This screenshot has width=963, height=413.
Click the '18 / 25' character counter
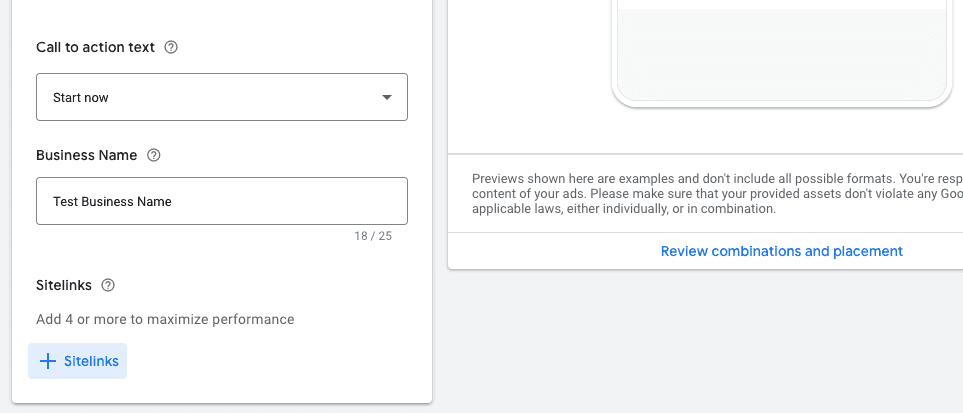tap(373, 236)
